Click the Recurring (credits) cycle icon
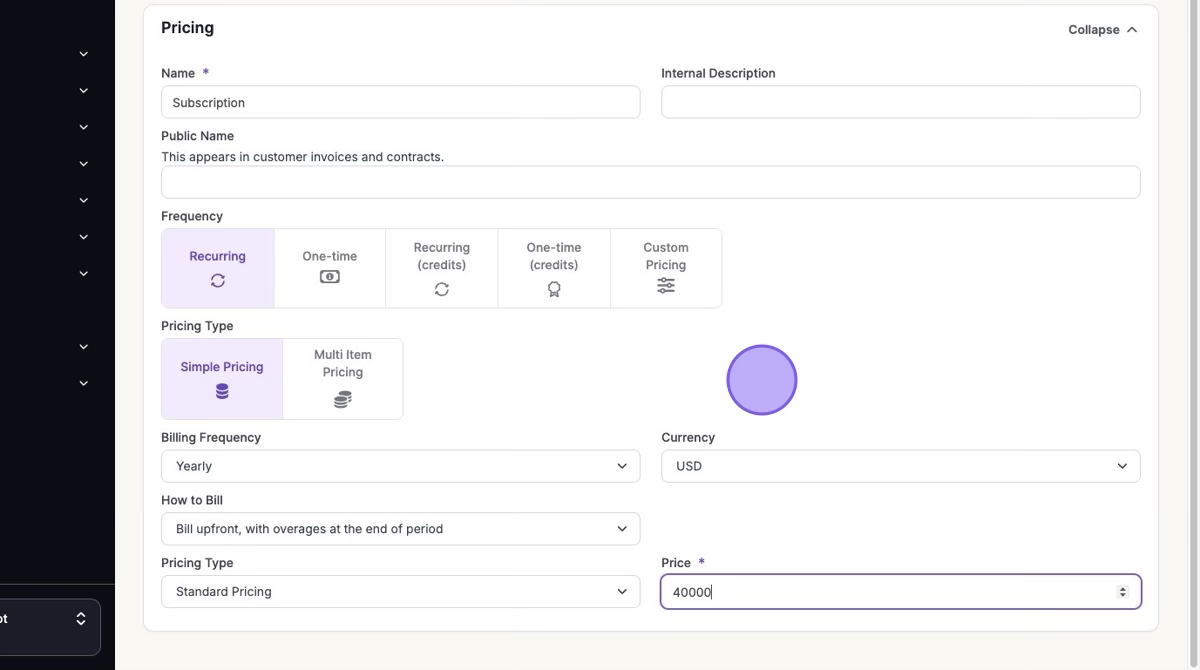1200x670 pixels. pyautogui.click(x=442, y=289)
